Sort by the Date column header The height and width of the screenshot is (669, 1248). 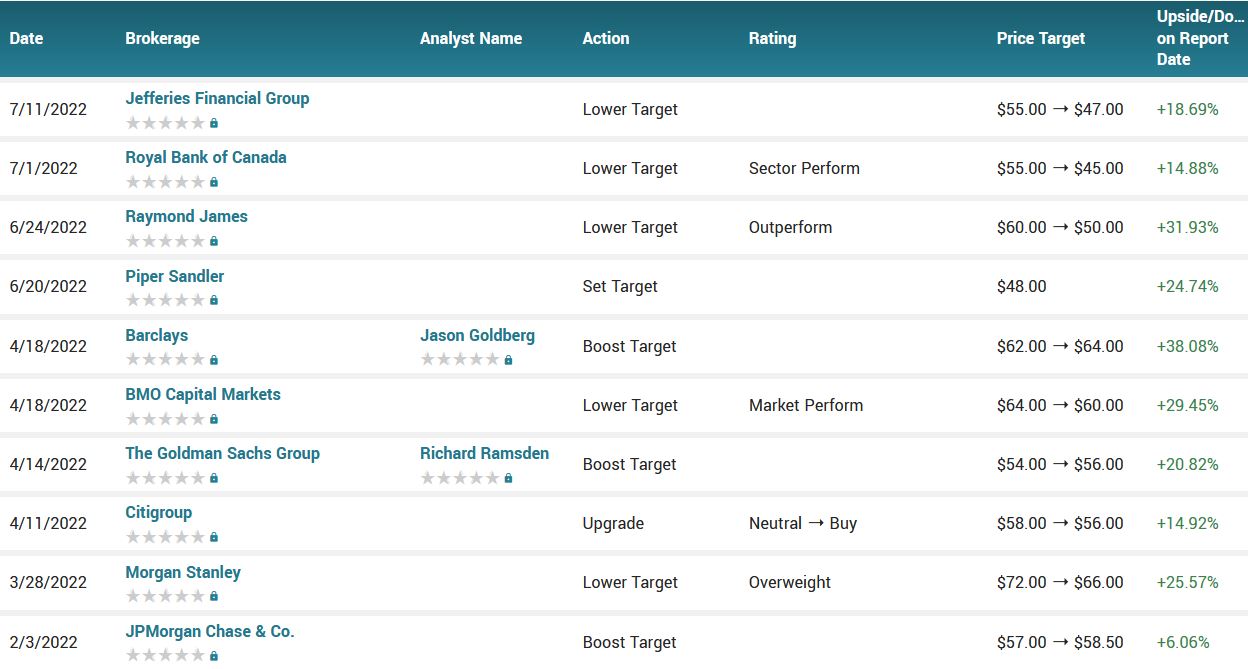[x=27, y=38]
